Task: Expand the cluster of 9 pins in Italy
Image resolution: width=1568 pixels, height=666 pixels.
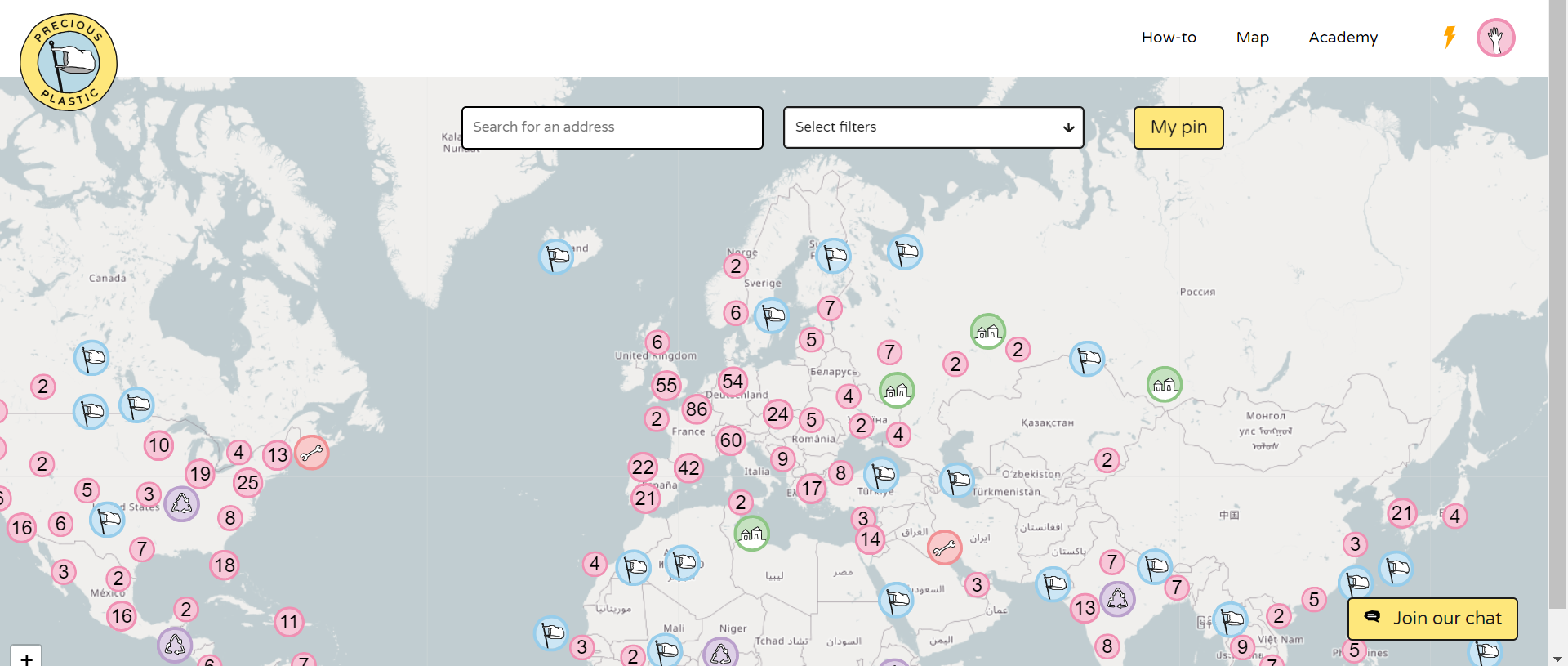Action: (x=782, y=459)
